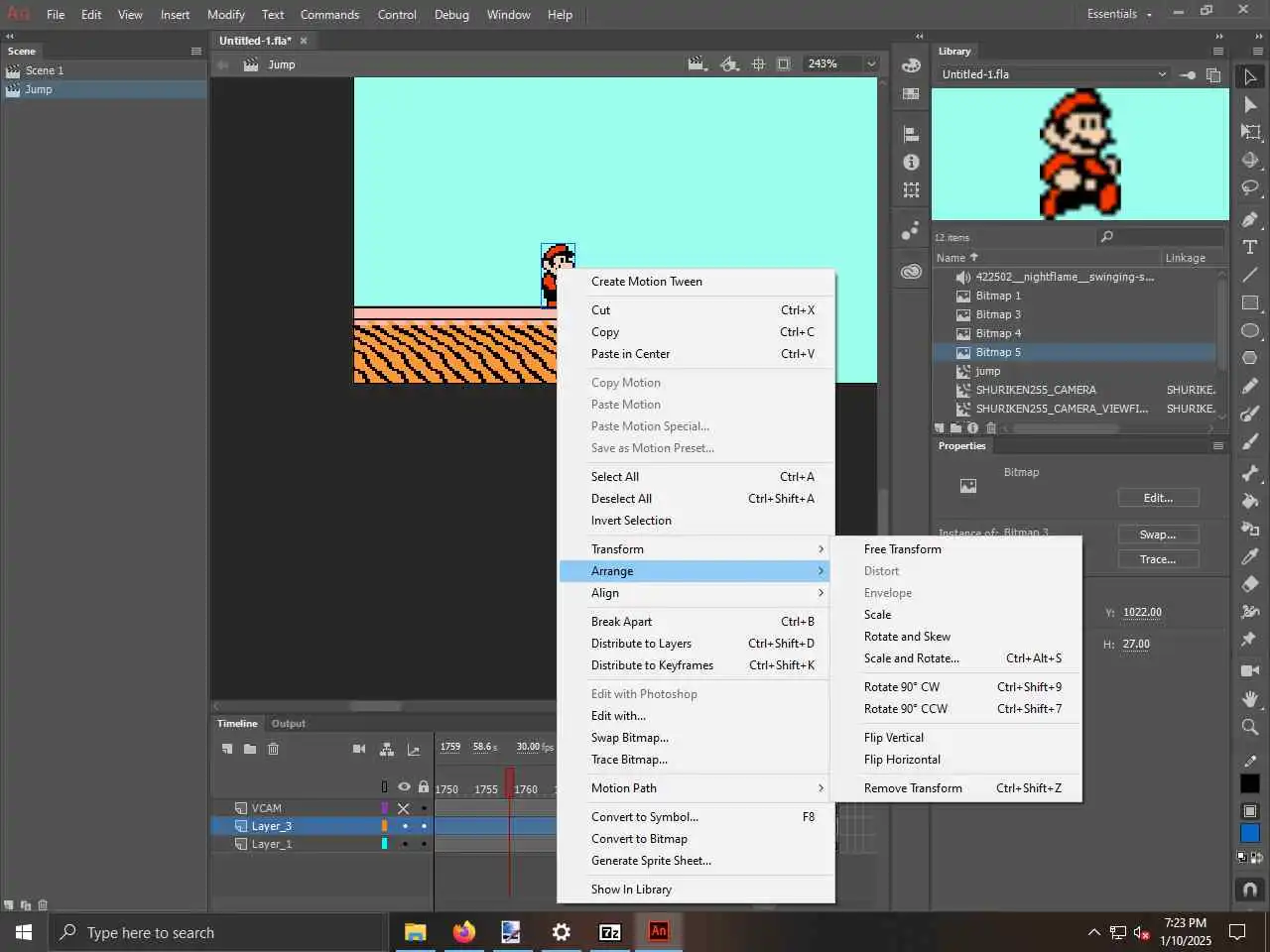Open the Modify menu

(x=226, y=14)
